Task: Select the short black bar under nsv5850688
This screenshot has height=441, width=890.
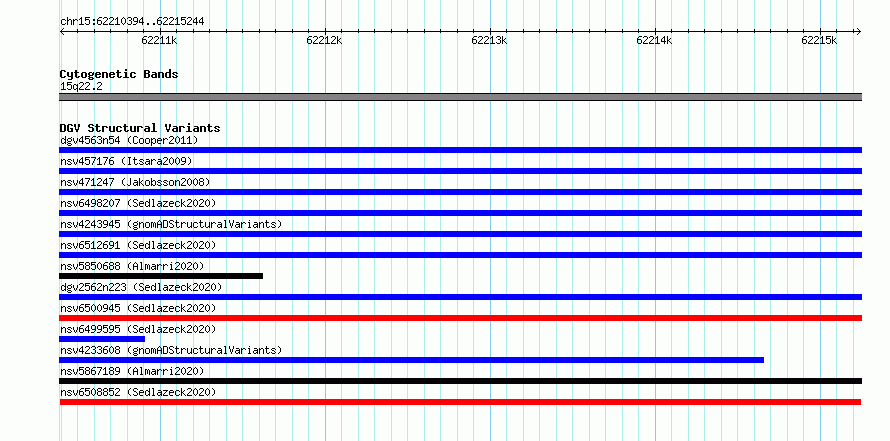Action: (161, 276)
